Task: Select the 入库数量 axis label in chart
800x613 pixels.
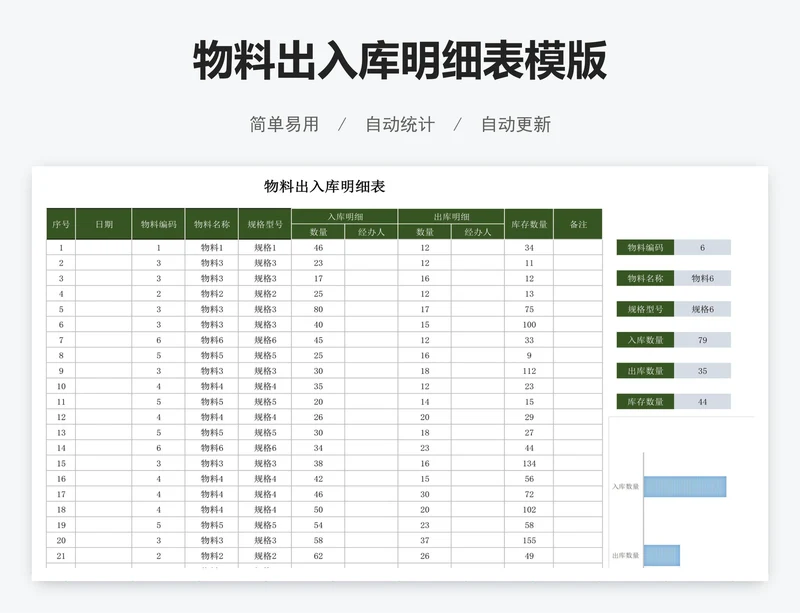Action: click(626, 486)
